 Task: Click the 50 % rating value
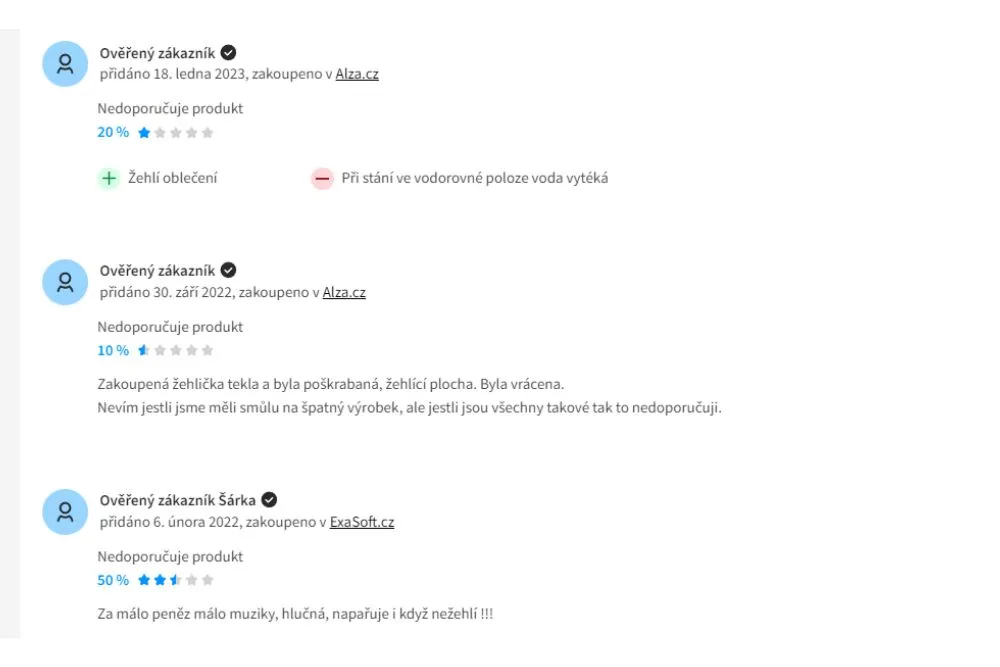pyautogui.click(x=113, y=580)
